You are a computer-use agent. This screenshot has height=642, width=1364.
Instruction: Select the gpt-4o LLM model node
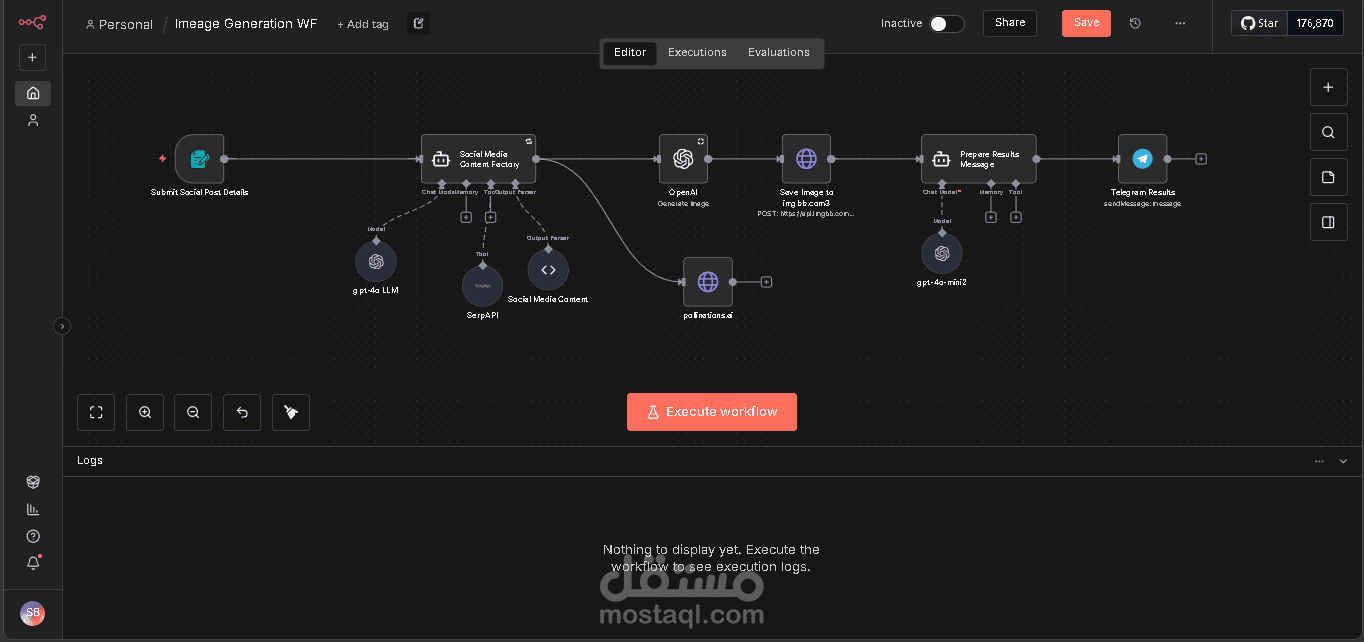click(376, 262)
